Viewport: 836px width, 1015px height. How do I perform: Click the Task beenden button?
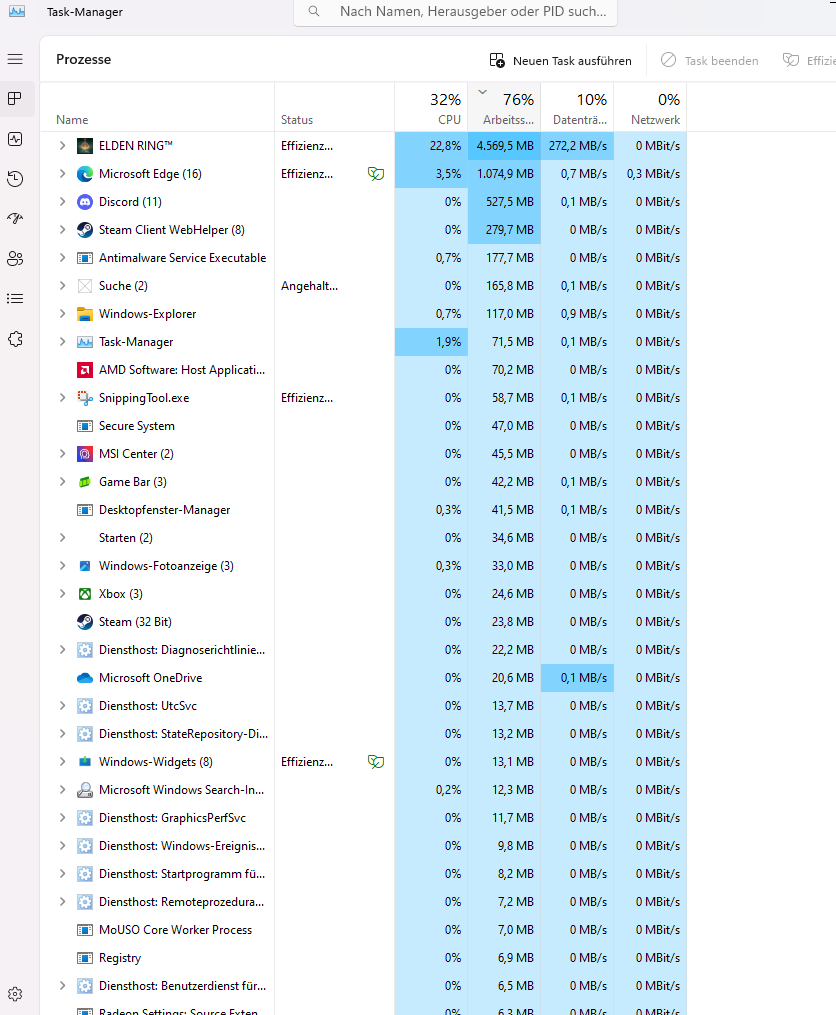[x=710, y=60]
